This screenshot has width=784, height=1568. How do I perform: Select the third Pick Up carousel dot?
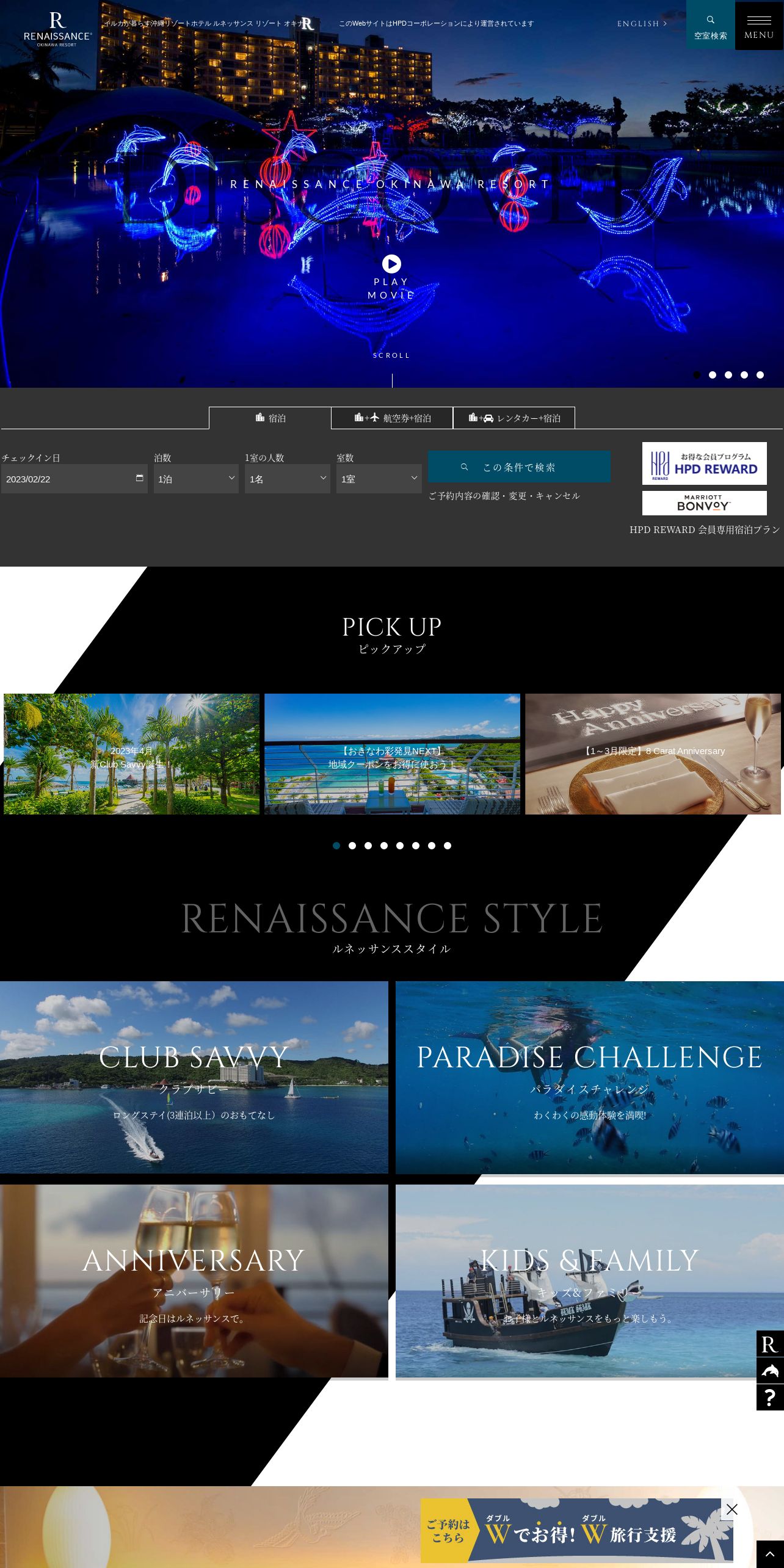point(368,846)
